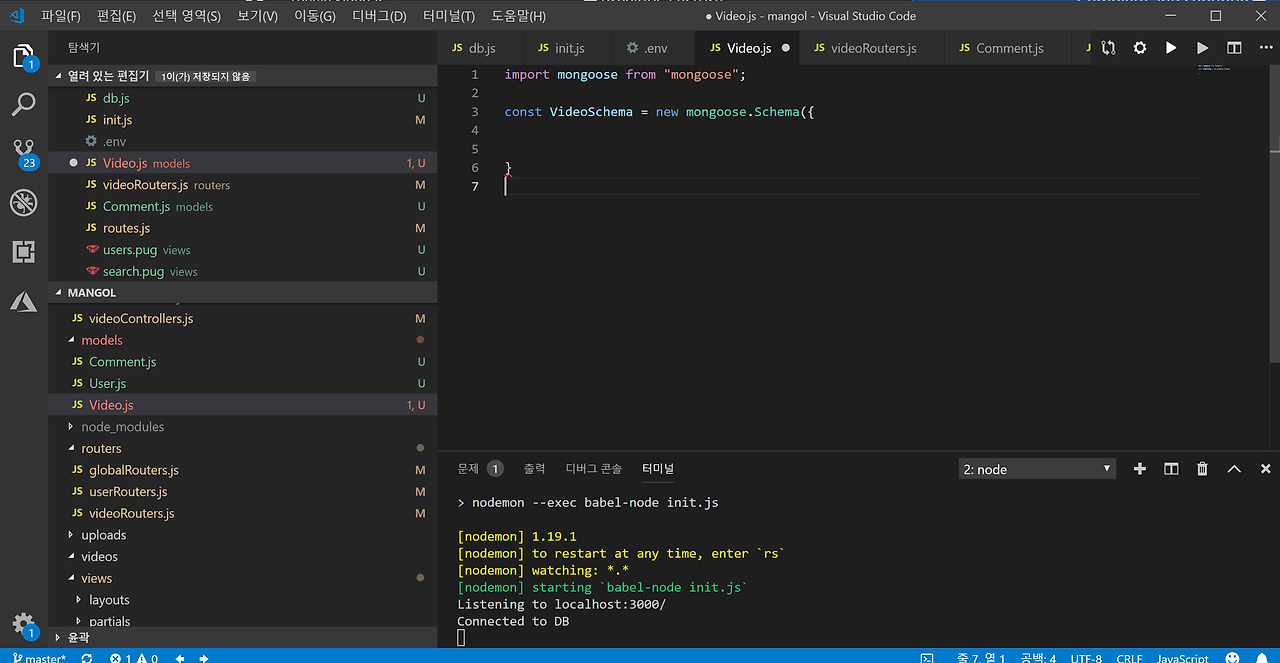Click the open changes compare icon
Viewport: 1280px width, 663px height.
click(x=1108, y=48)
